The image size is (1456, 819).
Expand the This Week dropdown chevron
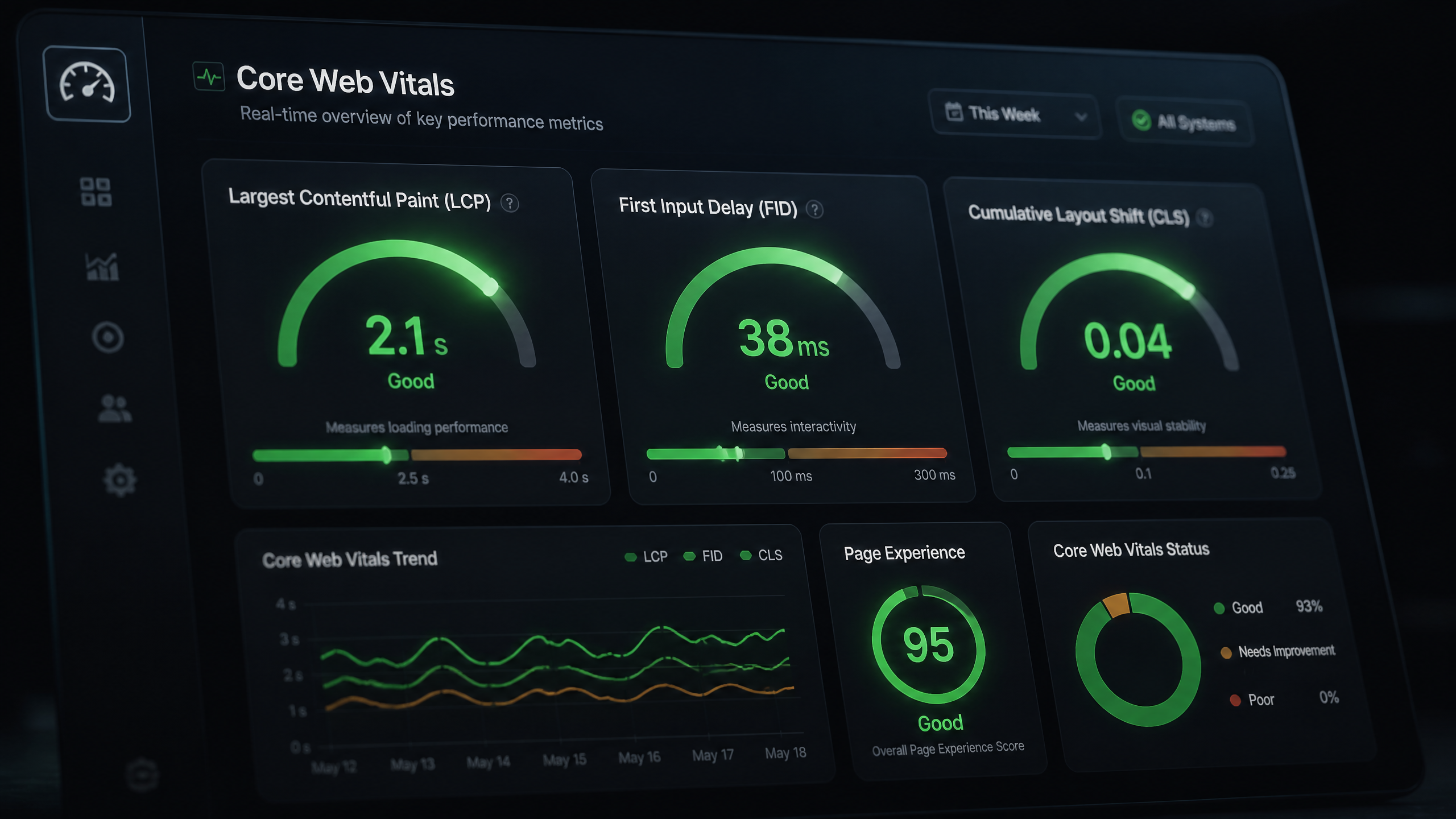(x=1081, y=117)
